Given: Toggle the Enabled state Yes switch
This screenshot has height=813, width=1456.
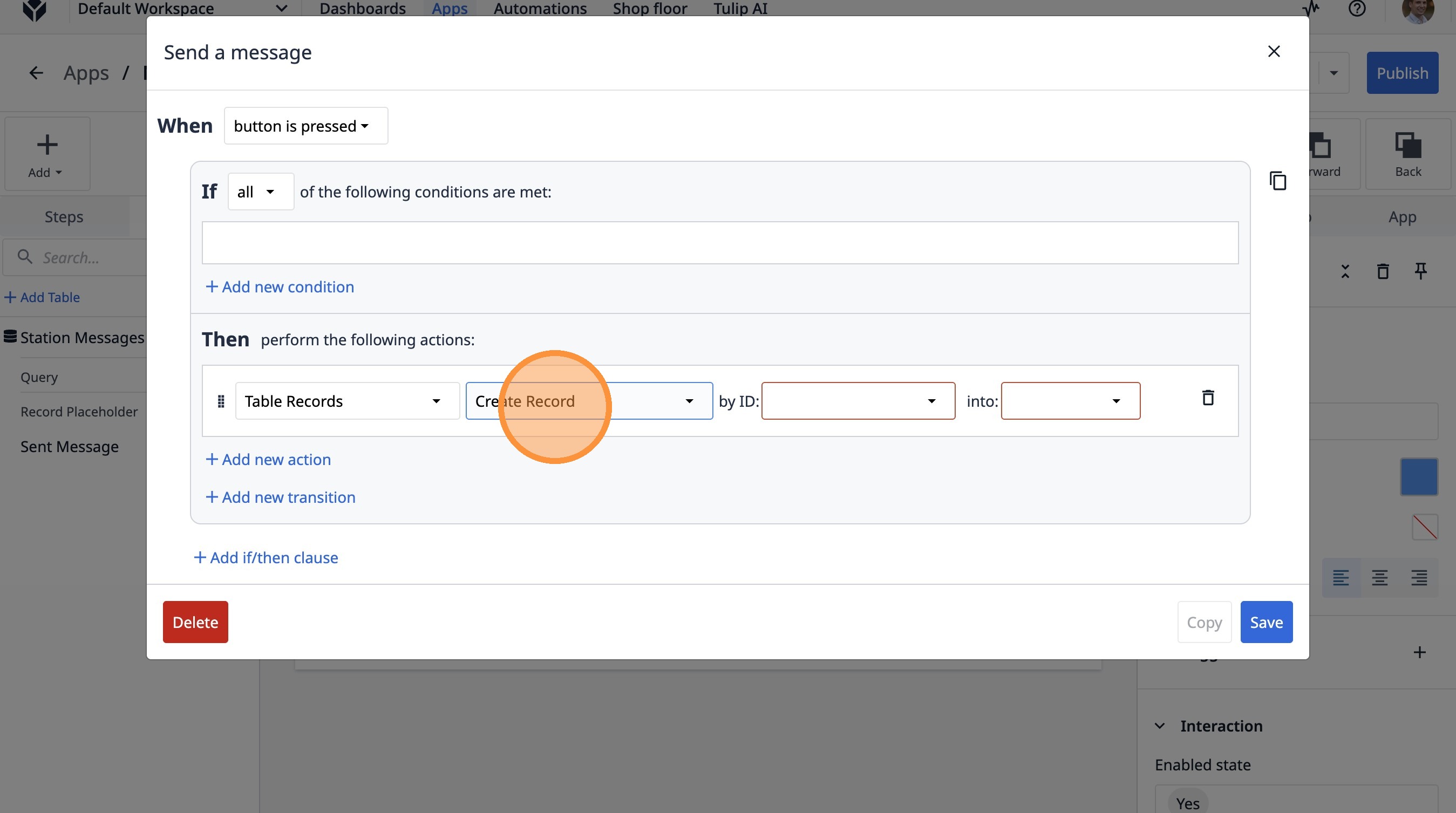Looking at the screenshot, I should [1188, 802].
